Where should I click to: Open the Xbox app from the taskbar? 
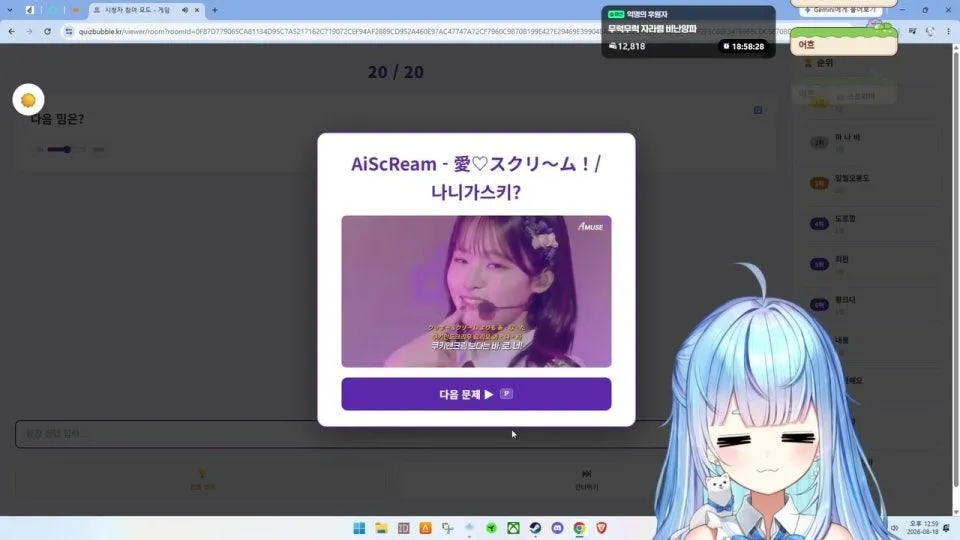pyautogui.click(x=513, y=528)
